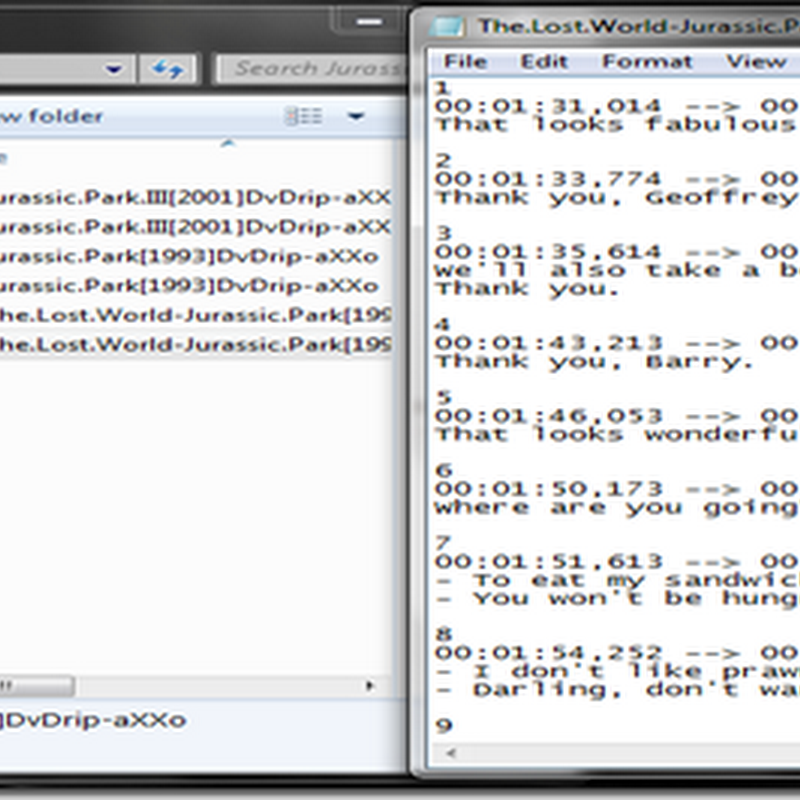
Task: Click the timestamp 00:01:35,614 in Notepad
Action: click(x=548, y=253)
